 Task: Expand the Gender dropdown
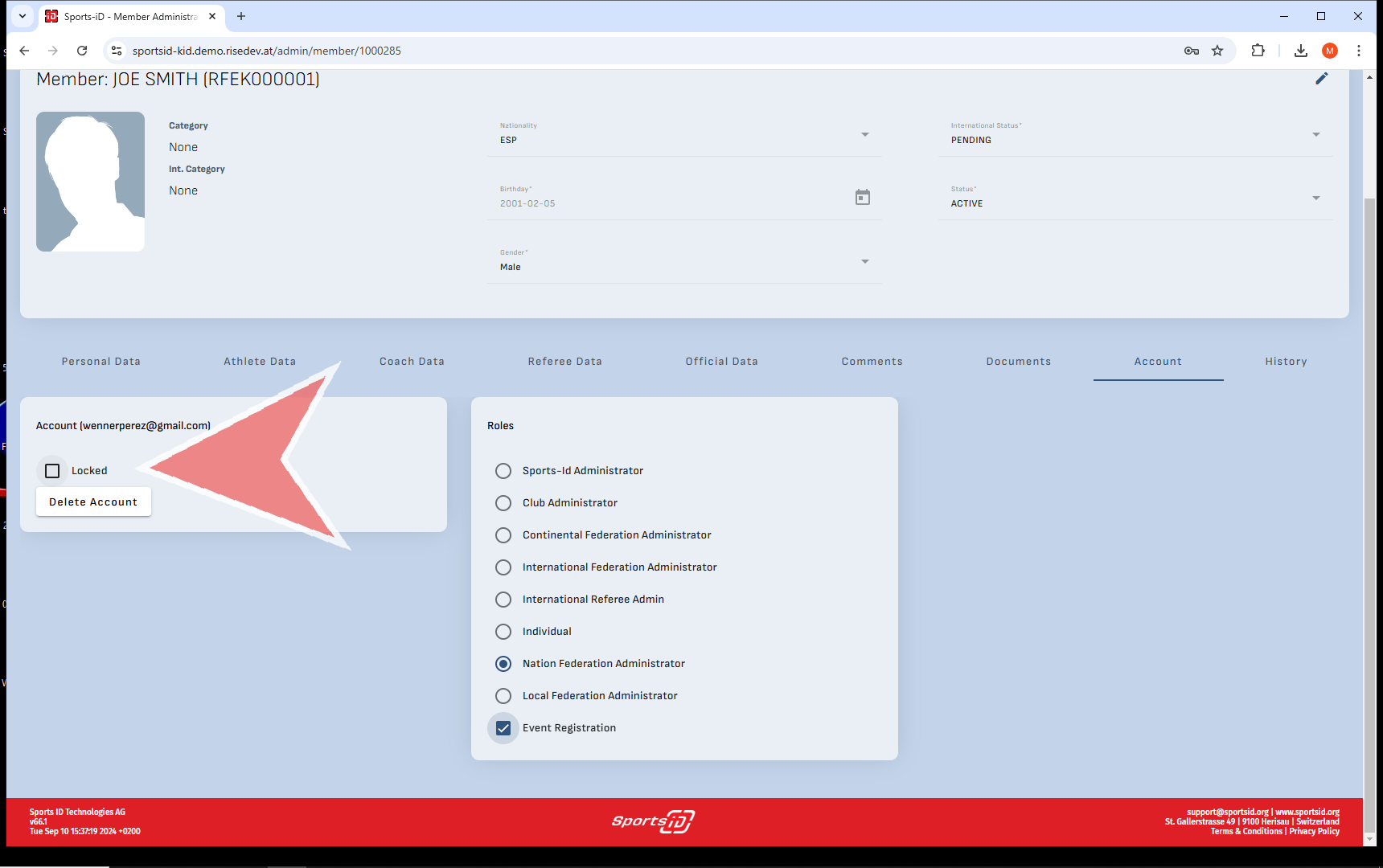[x=864, y=261]
